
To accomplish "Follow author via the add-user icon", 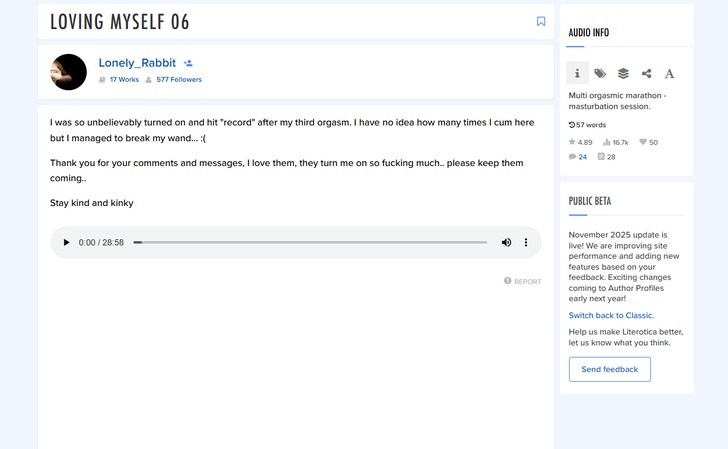I will pyautogui.click(x=188, y=63).
